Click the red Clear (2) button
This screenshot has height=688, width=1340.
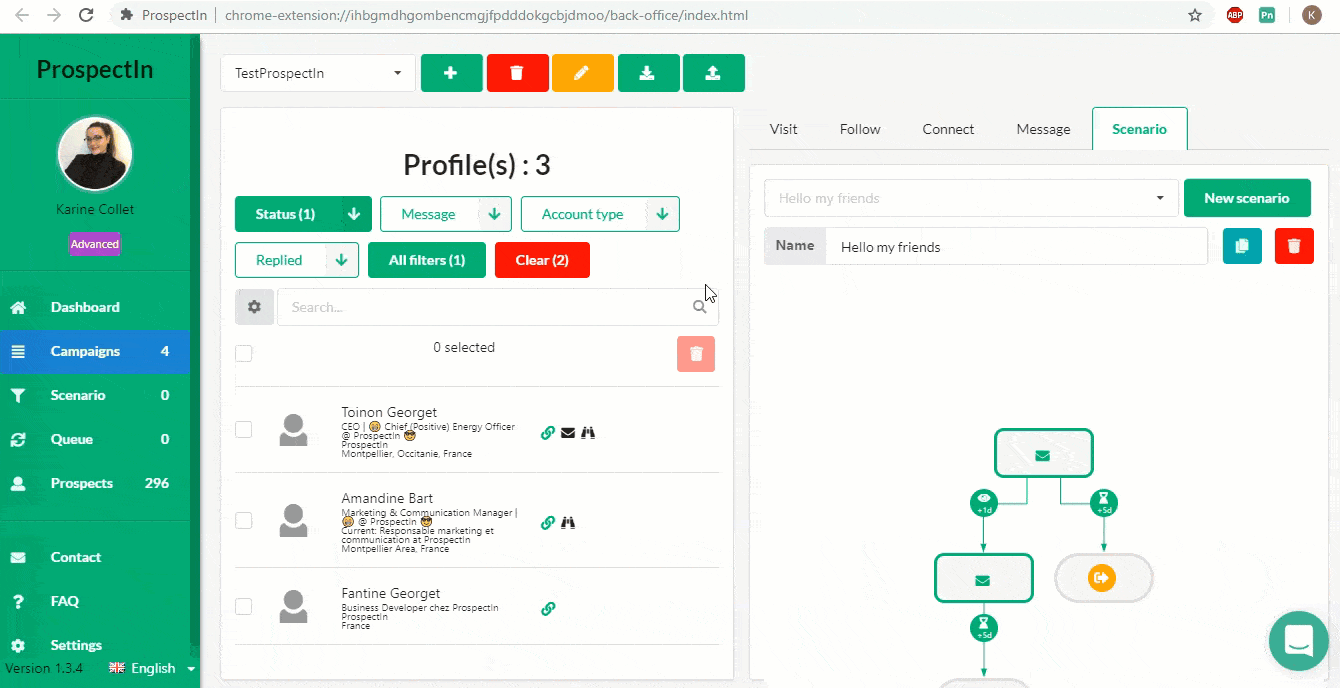pyautogui.click(x=542, y=260)
